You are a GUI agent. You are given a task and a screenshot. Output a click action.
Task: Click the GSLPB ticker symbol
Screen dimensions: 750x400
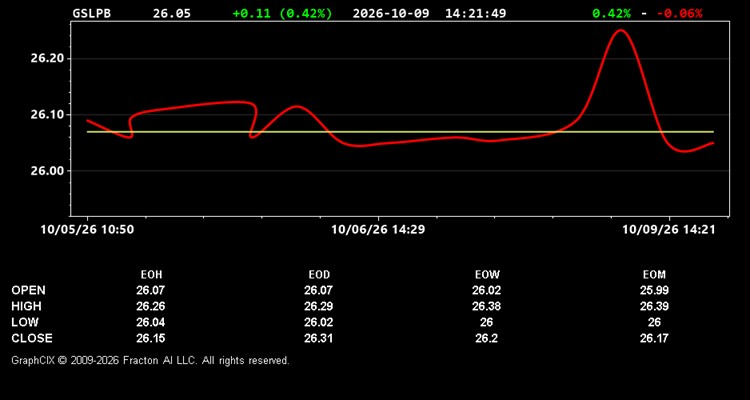coord(91,13)
